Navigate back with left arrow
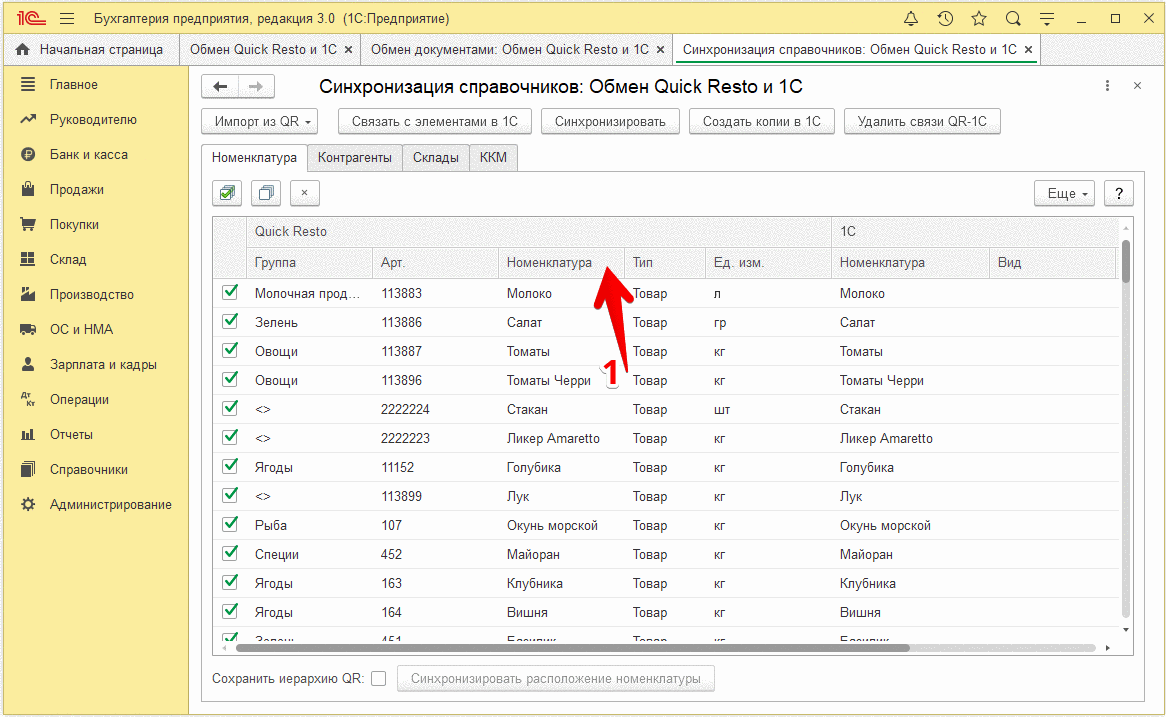 [220, 86]
